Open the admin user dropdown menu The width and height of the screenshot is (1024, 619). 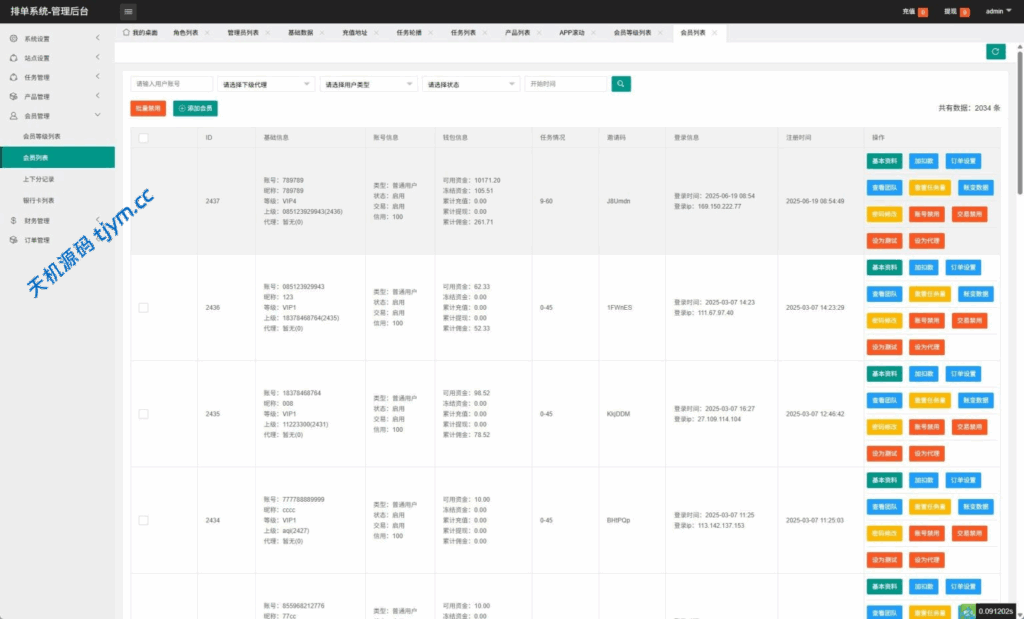point(997,12)
